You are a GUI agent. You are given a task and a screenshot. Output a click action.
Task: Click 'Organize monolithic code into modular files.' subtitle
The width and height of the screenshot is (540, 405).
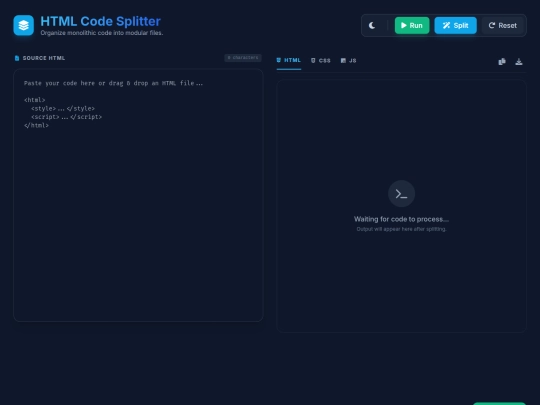click(x=102, y=33)
